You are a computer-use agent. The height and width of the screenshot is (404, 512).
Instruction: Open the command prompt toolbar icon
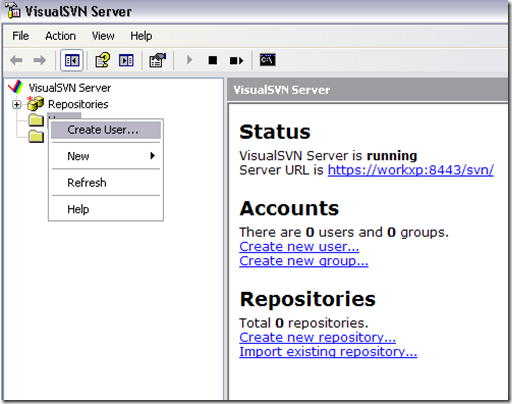pos(268,60)
